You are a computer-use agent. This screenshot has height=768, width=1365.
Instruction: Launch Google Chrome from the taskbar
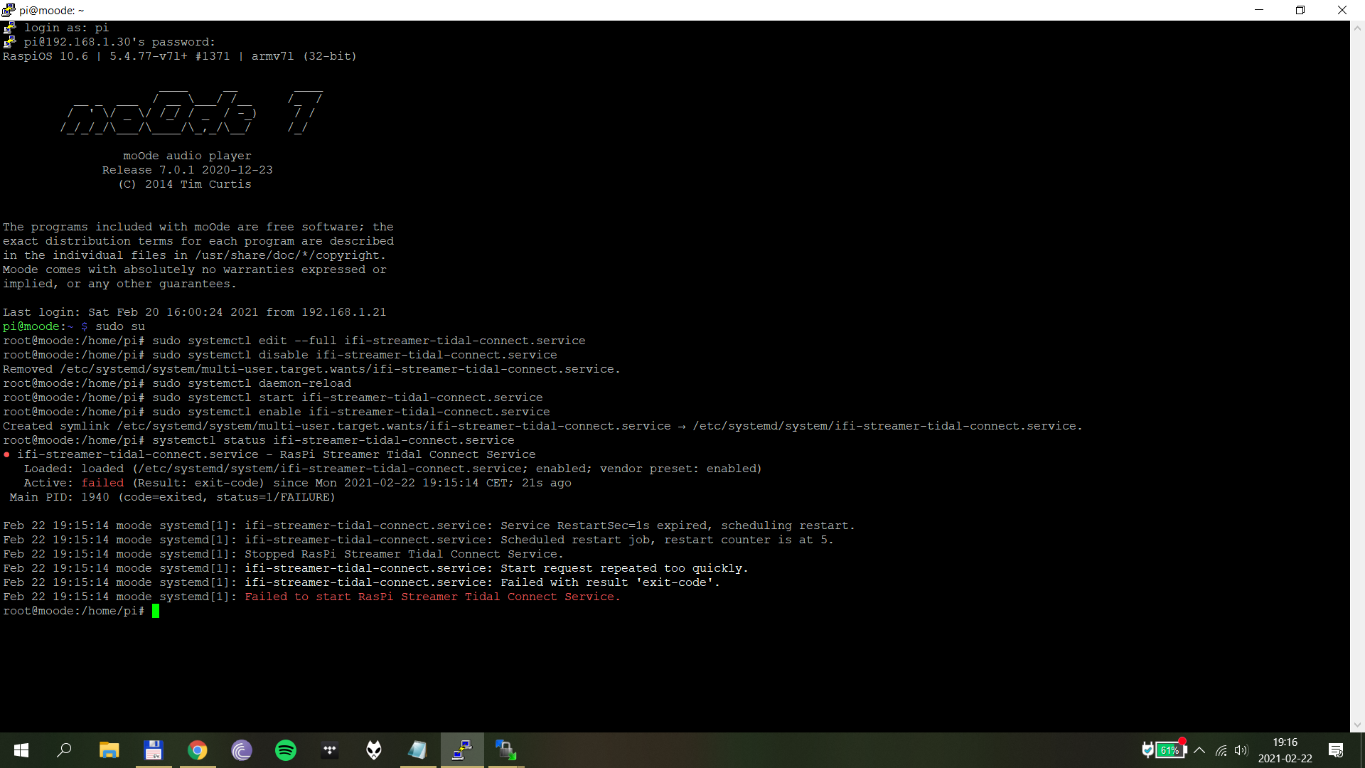point(197,750)
